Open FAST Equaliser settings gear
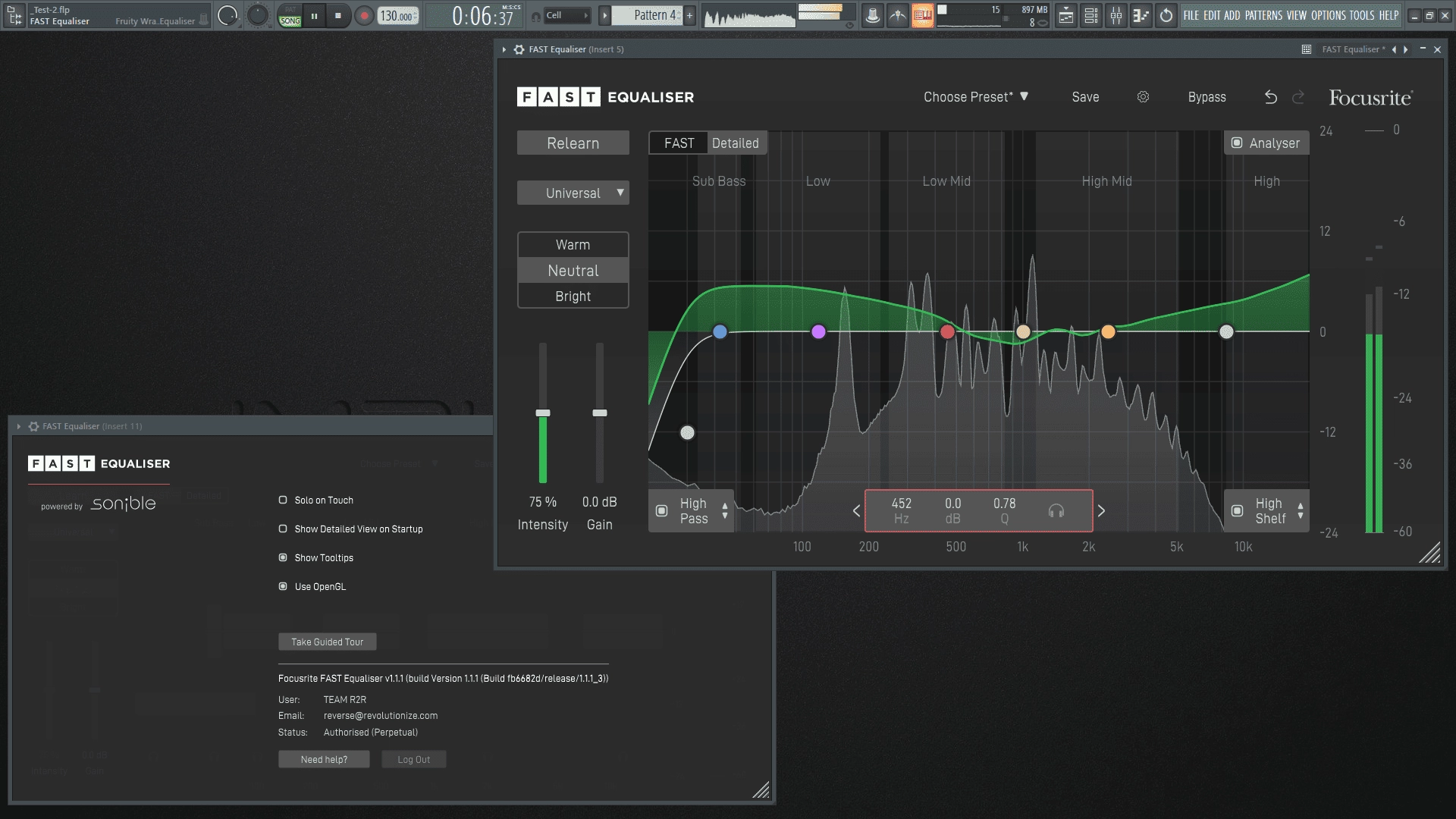 1143,97
